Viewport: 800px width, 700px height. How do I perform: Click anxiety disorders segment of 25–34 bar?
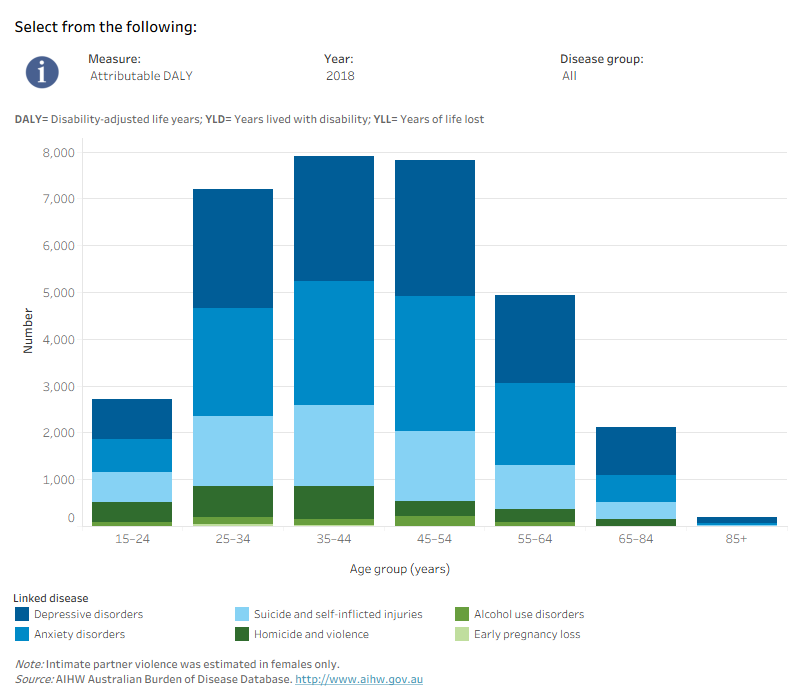pos(233,362)
